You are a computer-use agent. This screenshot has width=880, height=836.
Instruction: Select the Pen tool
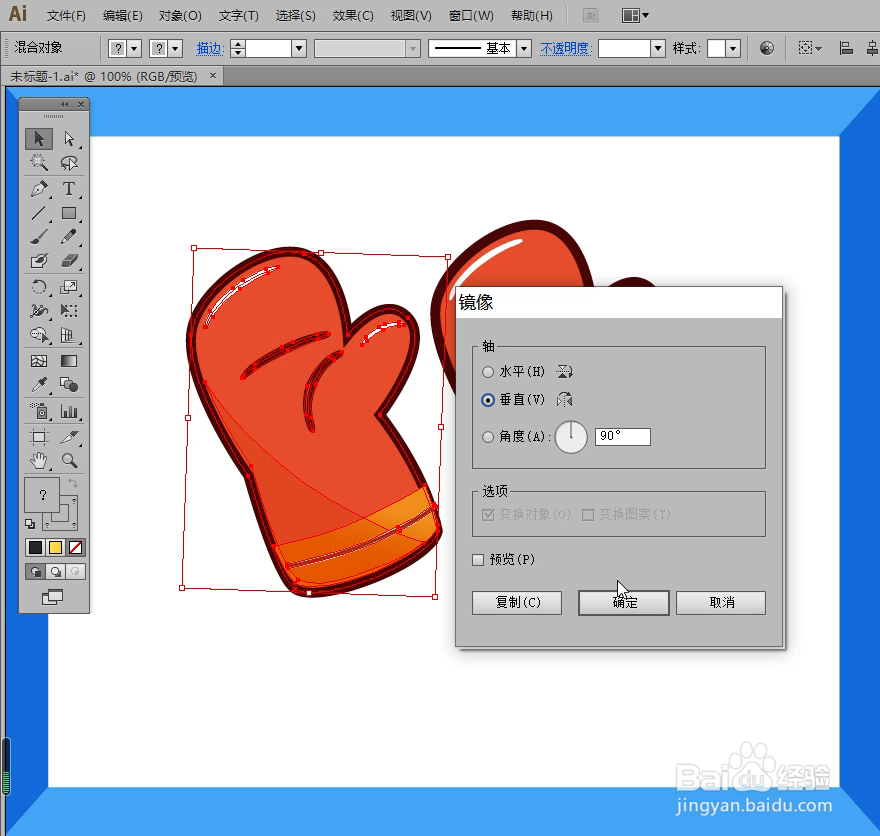click(x=39, y=189)
